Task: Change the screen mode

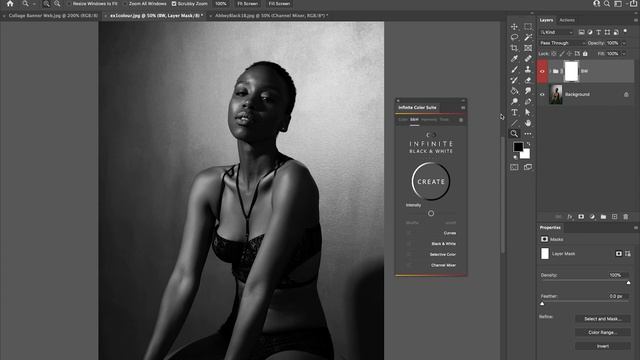Action: click(x=528, y=167)
